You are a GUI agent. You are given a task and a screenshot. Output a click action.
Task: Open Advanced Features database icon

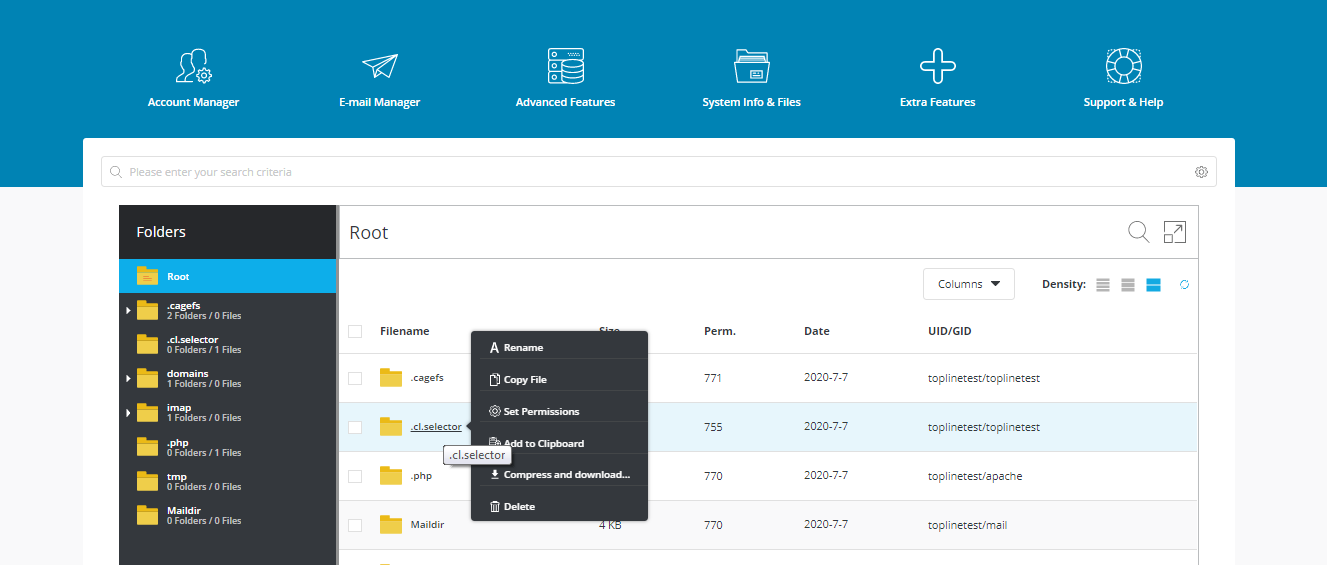point(565,66)
